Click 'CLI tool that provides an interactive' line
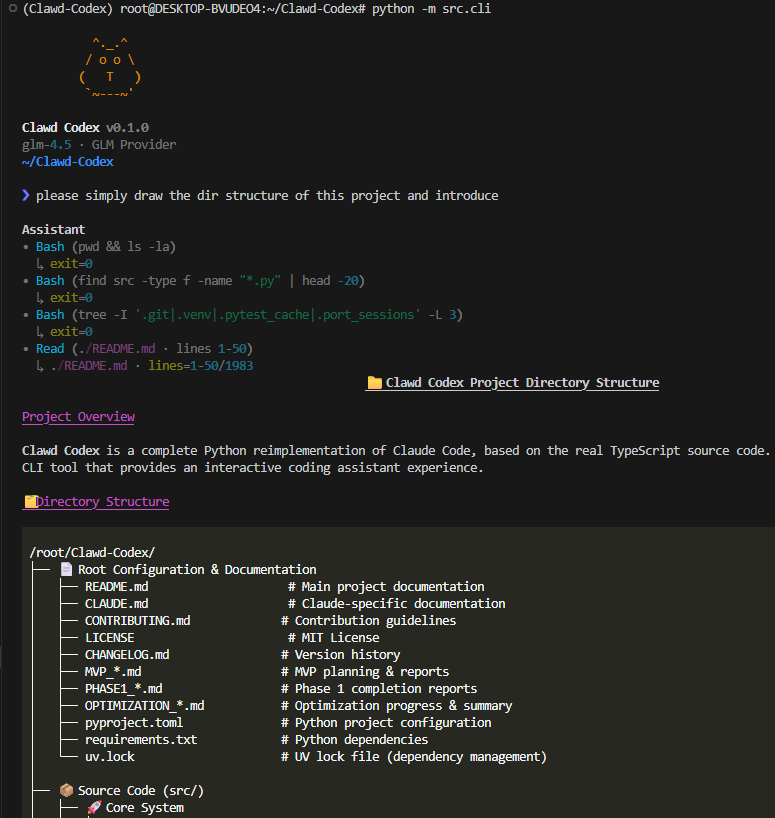The width and height of the screenshot is (775, 818). tap(253, 467)
